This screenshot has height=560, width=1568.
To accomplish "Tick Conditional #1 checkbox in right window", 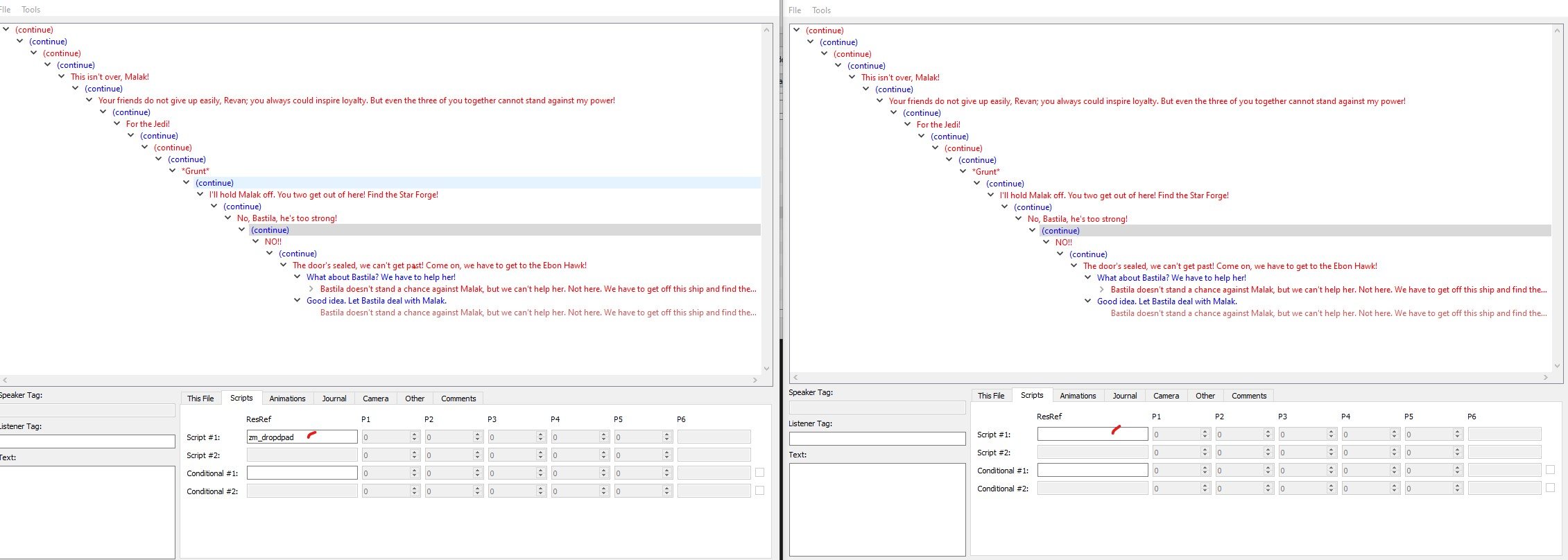I will [1551, 470].
